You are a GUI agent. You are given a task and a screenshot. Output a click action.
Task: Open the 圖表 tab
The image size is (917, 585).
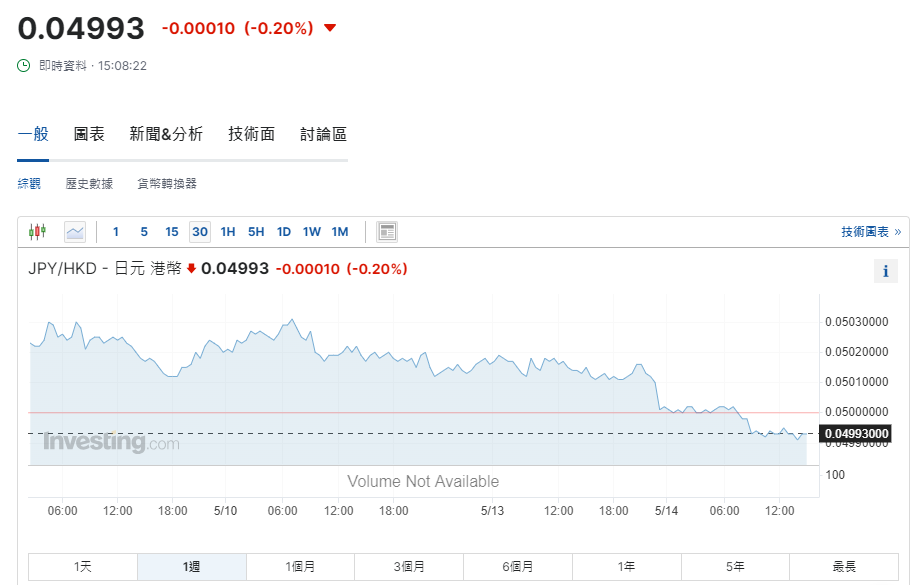[89, 134]
